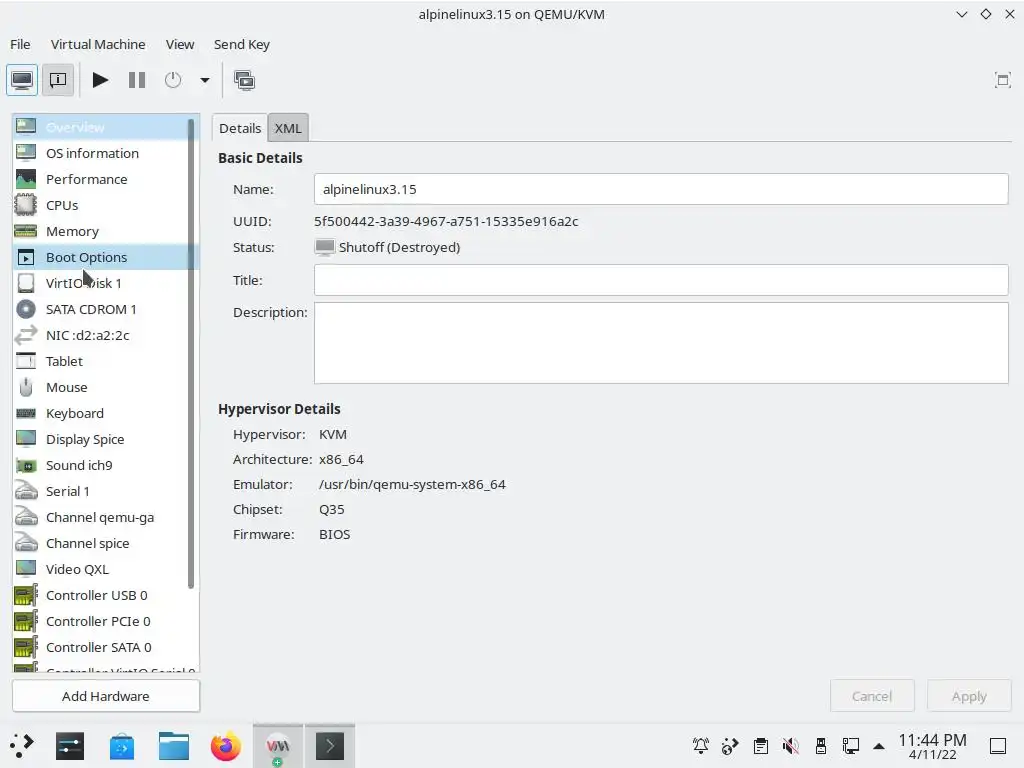Open the file manager from taskbar
1024x768 pixels.
click(174, 746)
